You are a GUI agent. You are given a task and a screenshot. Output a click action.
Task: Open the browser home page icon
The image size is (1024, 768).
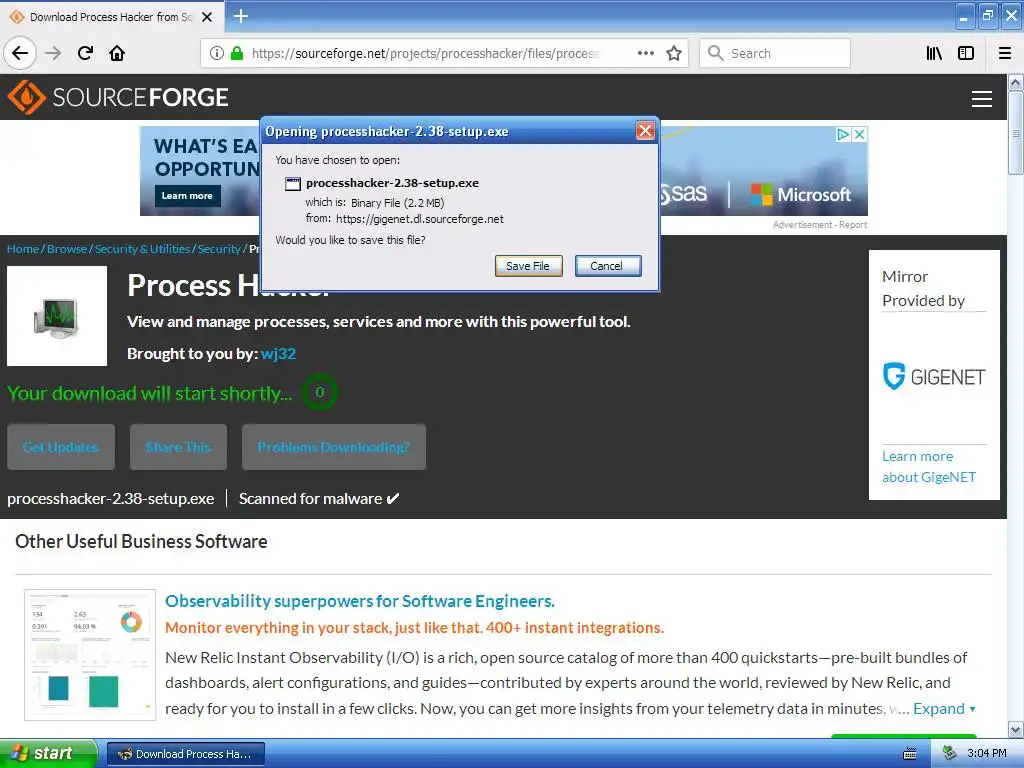click(x=117, y=54)
